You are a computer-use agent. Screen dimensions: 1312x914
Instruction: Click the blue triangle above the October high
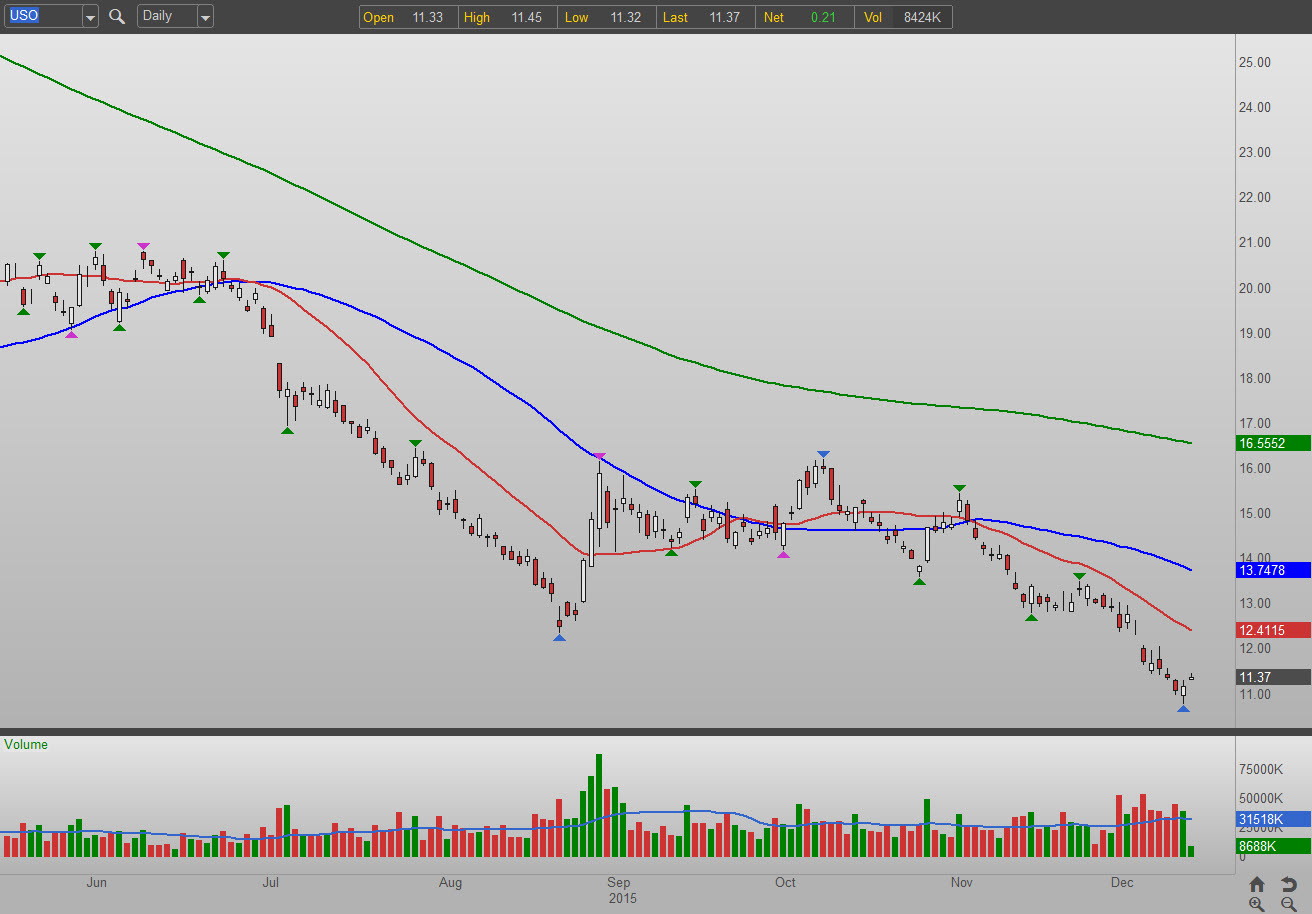(x=823, y=454)
